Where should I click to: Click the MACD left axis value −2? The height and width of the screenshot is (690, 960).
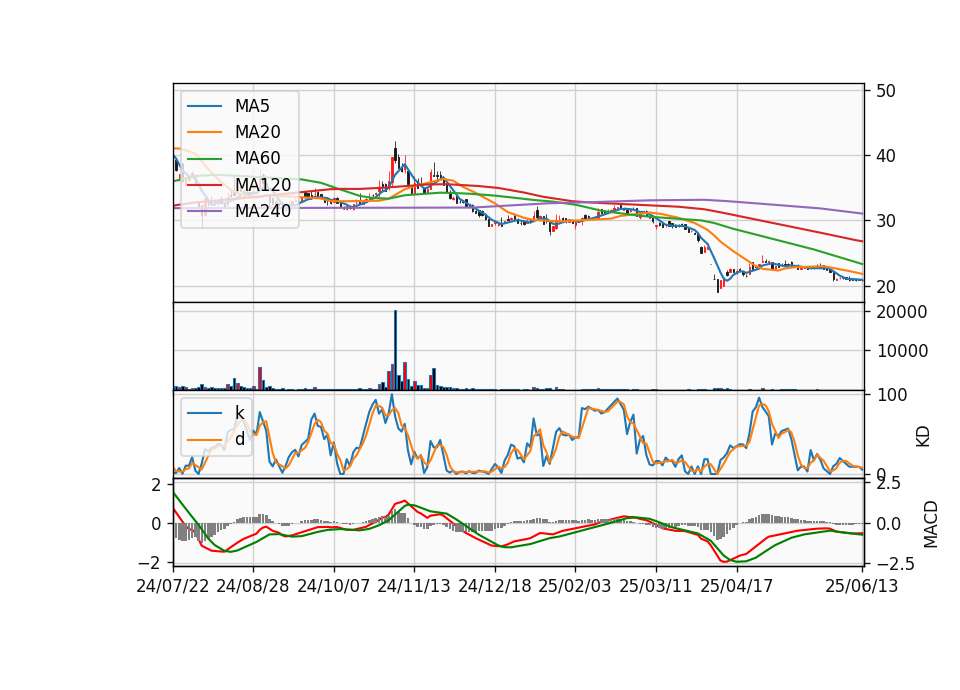pos(151,562)
